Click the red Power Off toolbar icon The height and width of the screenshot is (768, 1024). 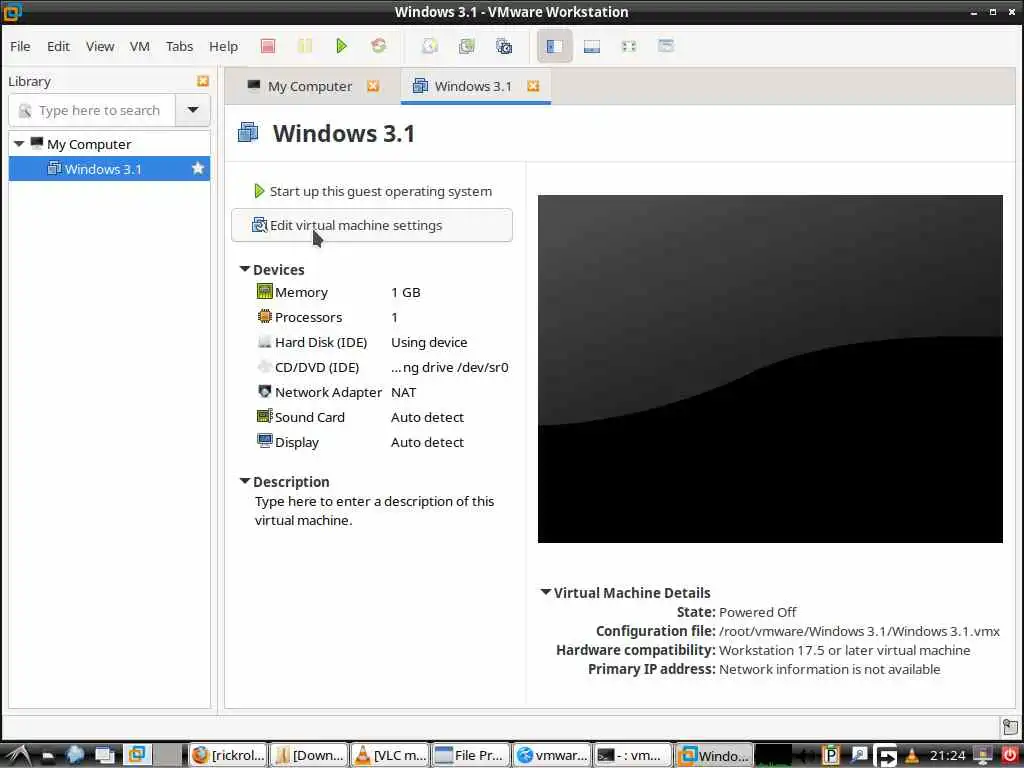pyautogui.click(x=268, y=46)
